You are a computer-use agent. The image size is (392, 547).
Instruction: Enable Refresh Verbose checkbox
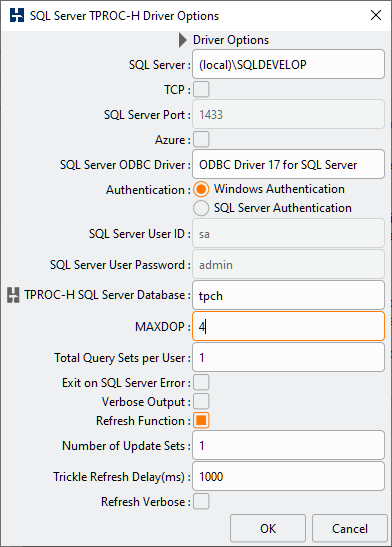click(x=201, y=501)
